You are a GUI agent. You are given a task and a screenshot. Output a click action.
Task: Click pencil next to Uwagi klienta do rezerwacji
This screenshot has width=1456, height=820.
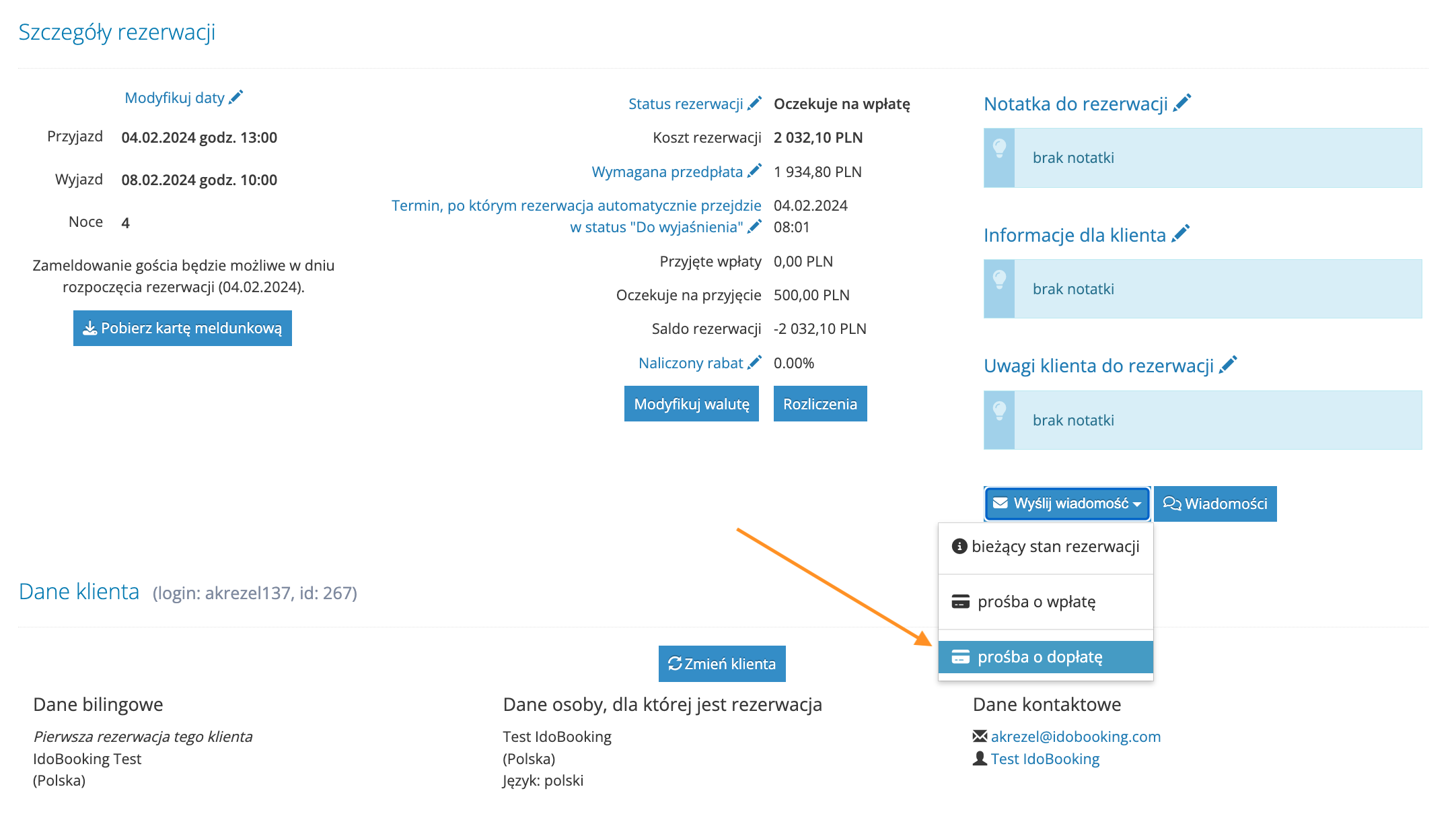(x=1229, y=365)
